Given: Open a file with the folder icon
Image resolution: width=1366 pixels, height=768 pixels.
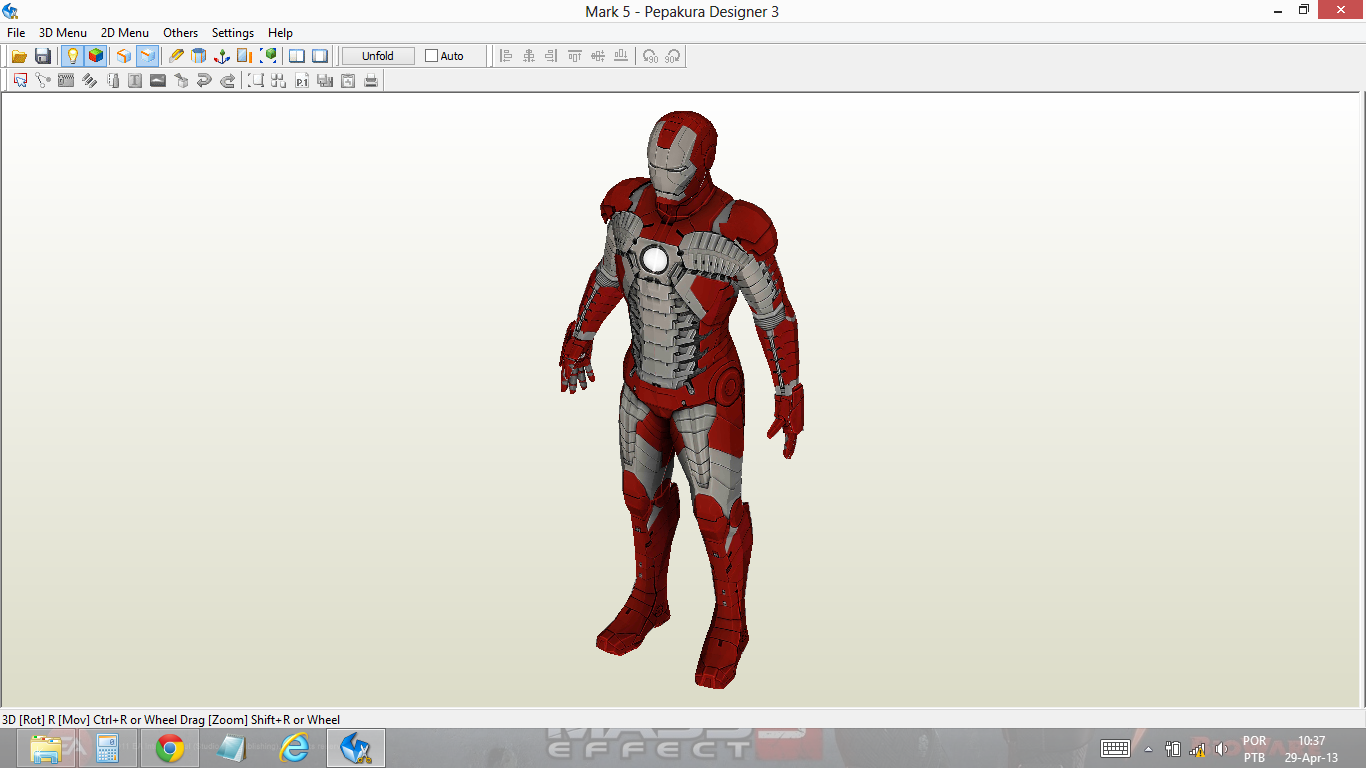Looking at the screenshot, I should (19, 56).
